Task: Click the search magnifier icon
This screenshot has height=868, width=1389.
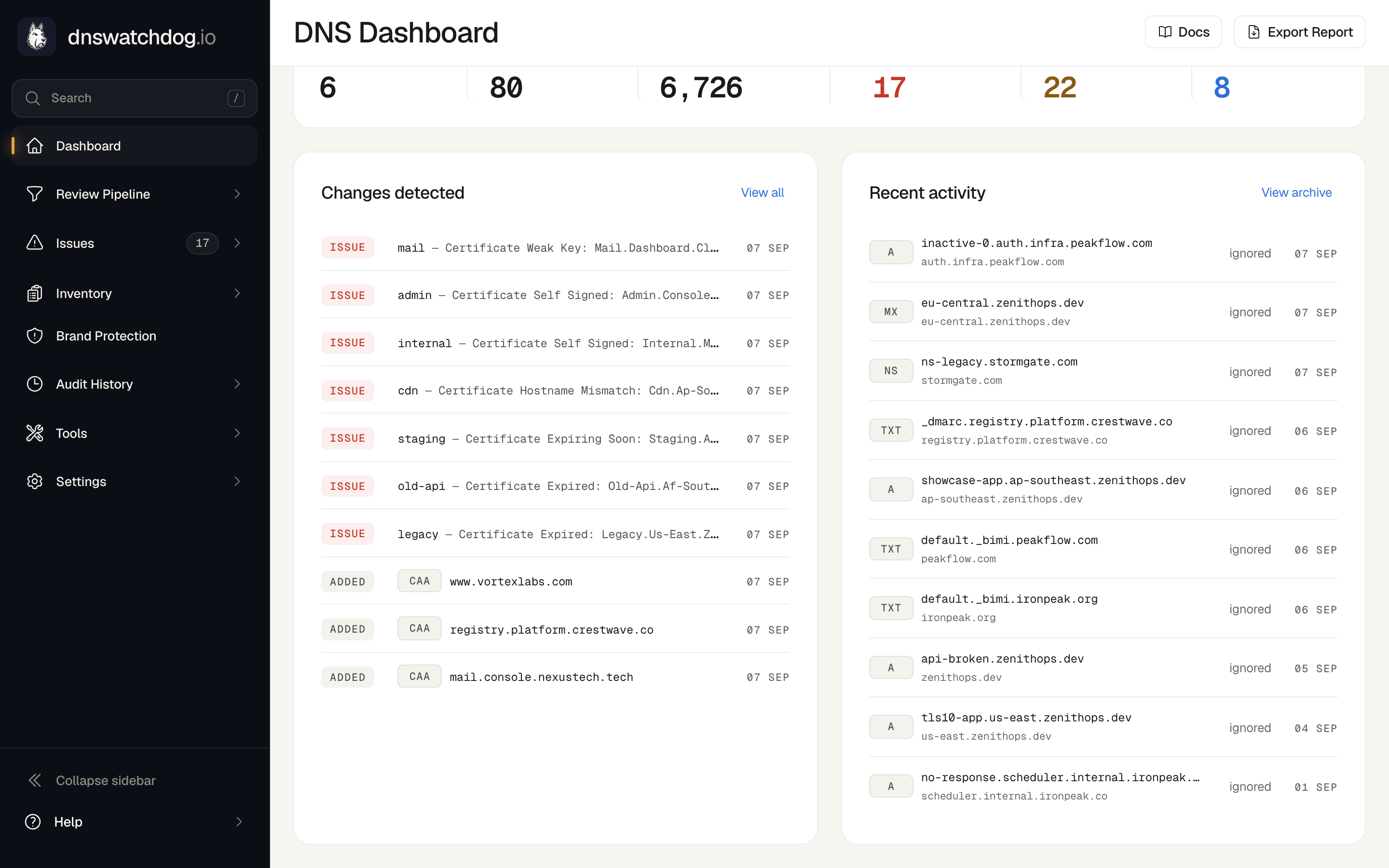Action: click(x=33, y=98)
